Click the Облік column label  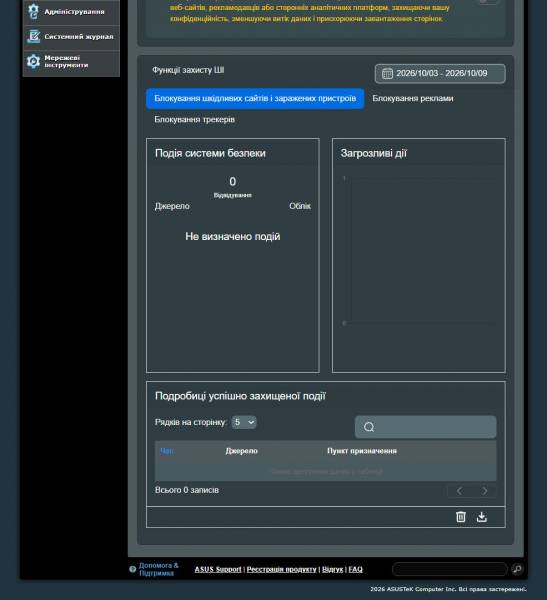pyautogui.click(x=300, y=206)
